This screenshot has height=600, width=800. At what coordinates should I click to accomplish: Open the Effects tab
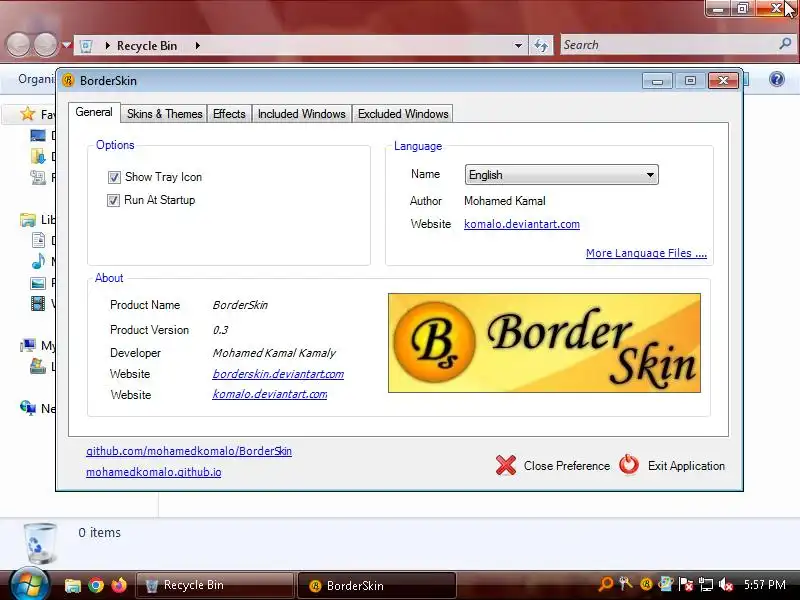point(229,114)
